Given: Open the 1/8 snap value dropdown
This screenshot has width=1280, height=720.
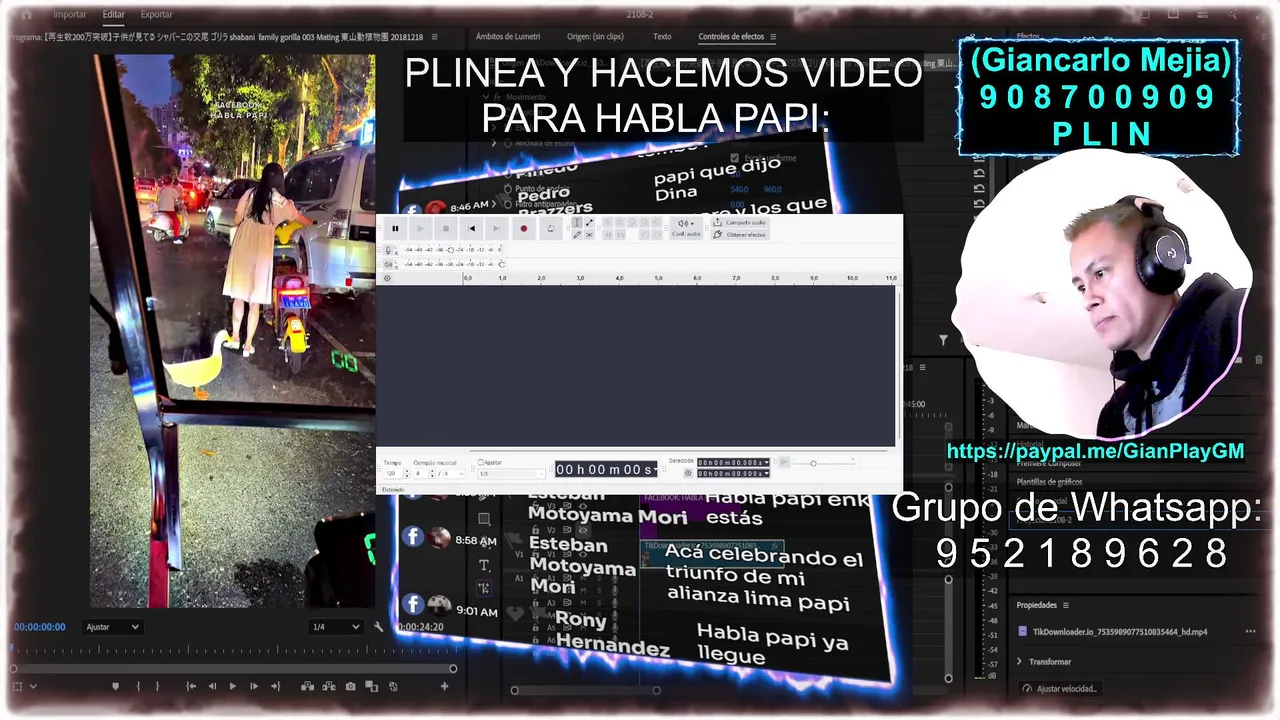Looking at the screenshot, I should click(512, 473).
